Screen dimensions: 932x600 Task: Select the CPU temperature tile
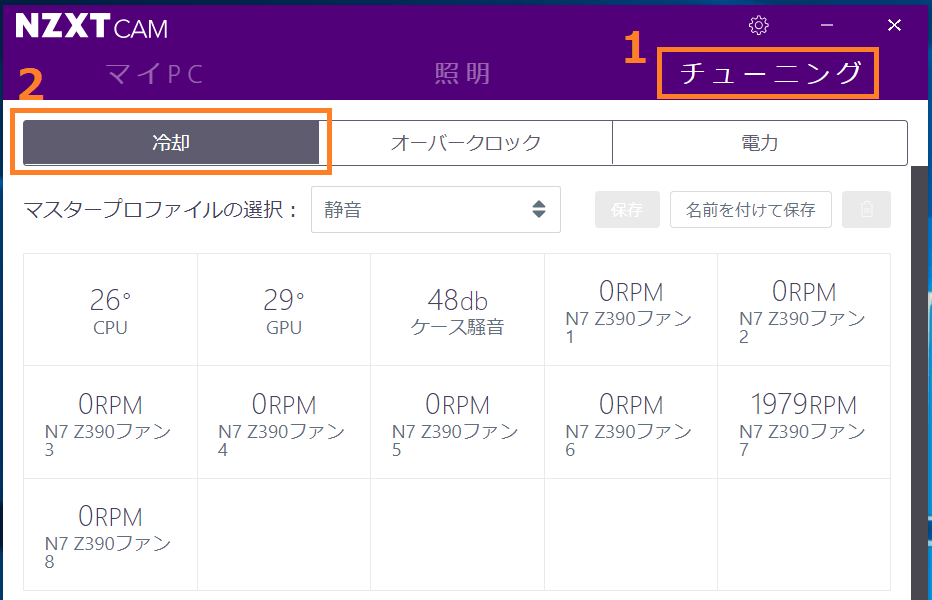pyautogui.click(x=111, y=310)
